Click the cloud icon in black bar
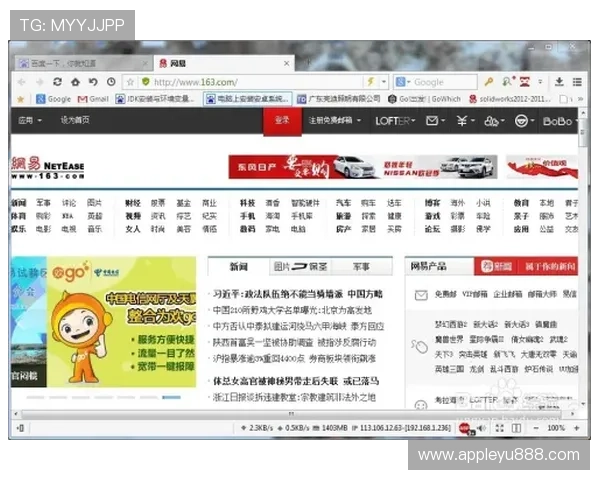The image size is (600, 480). click(x=491, y=121)
